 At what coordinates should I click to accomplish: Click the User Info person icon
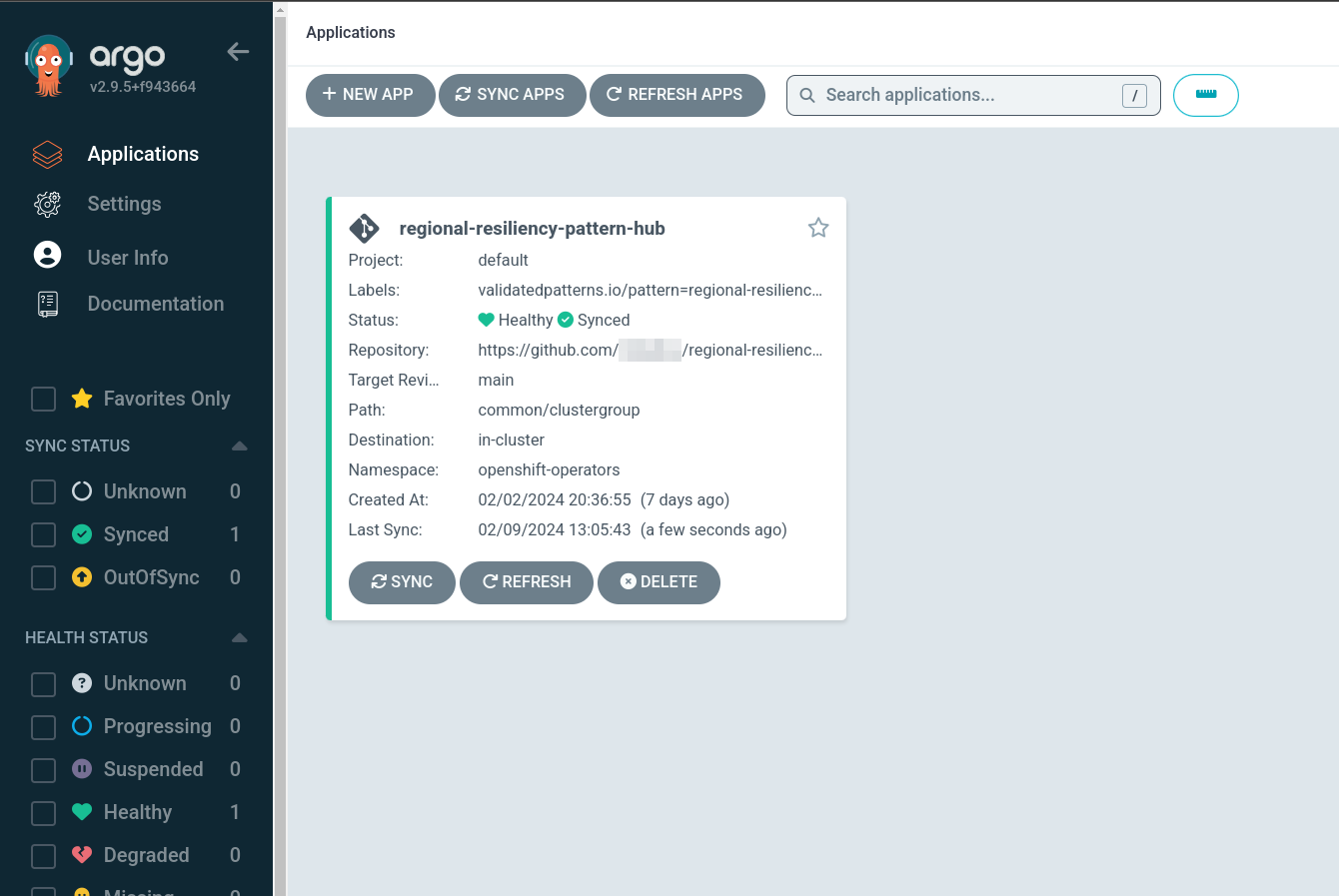[47, 255]
